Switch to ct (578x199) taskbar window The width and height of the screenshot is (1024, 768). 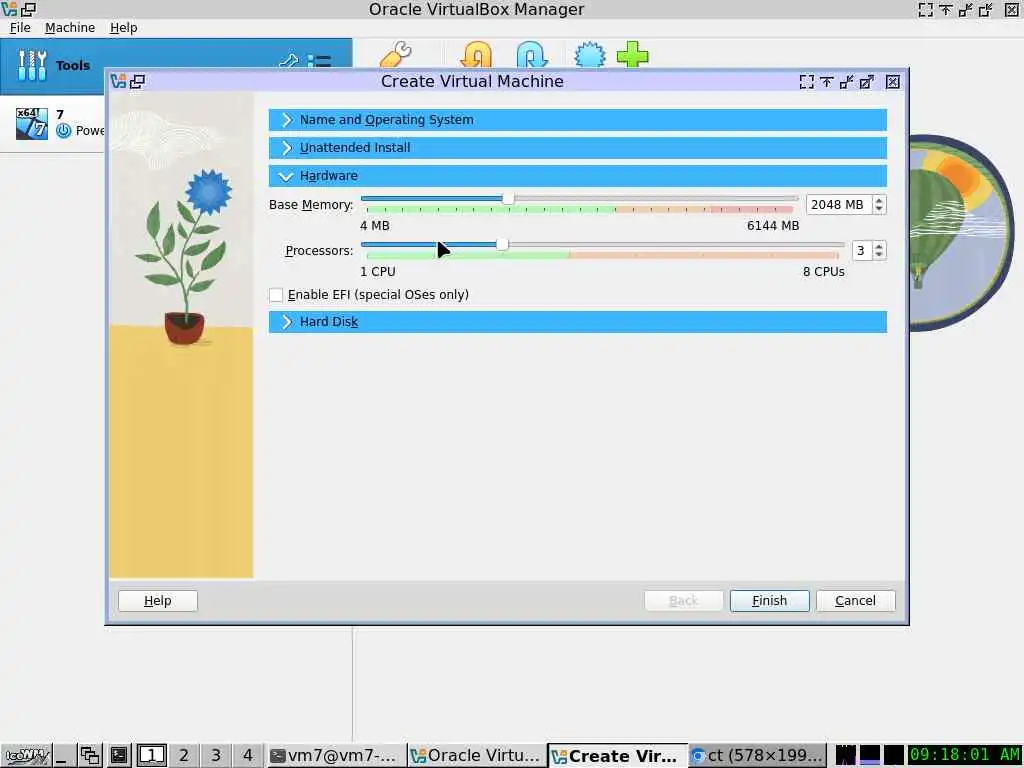[757, 756]
